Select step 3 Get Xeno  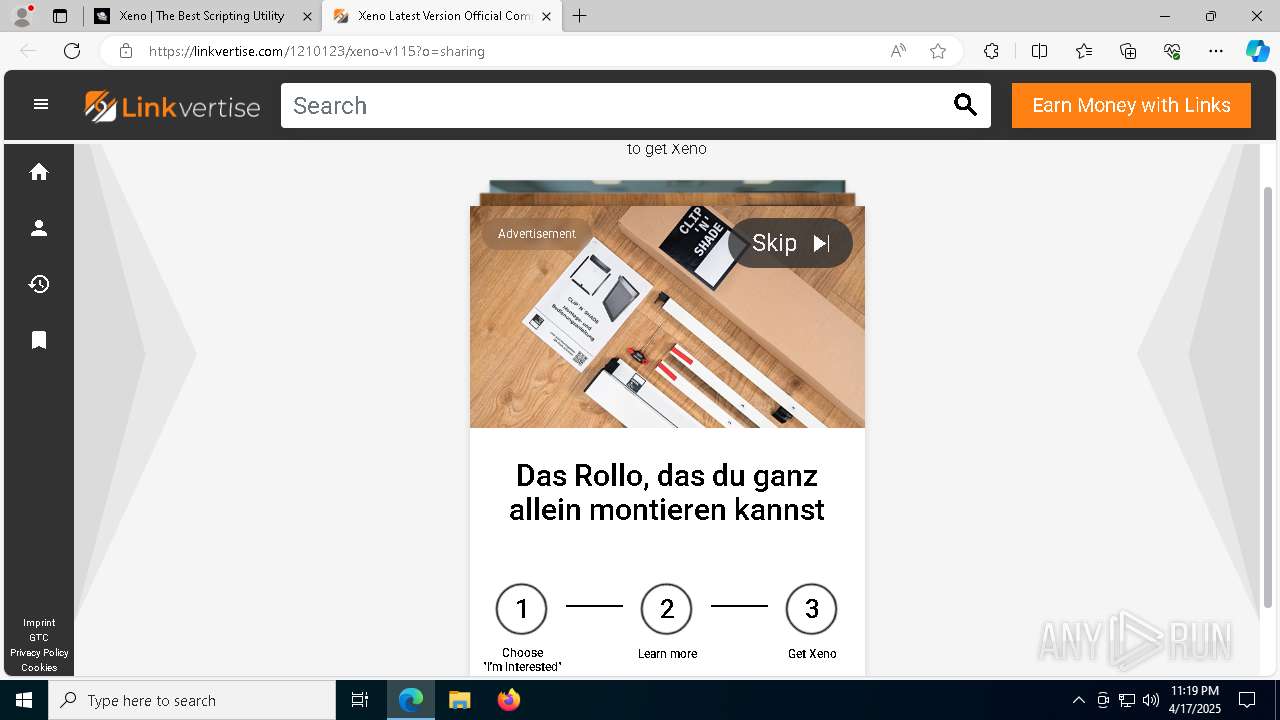pos(812,622)
